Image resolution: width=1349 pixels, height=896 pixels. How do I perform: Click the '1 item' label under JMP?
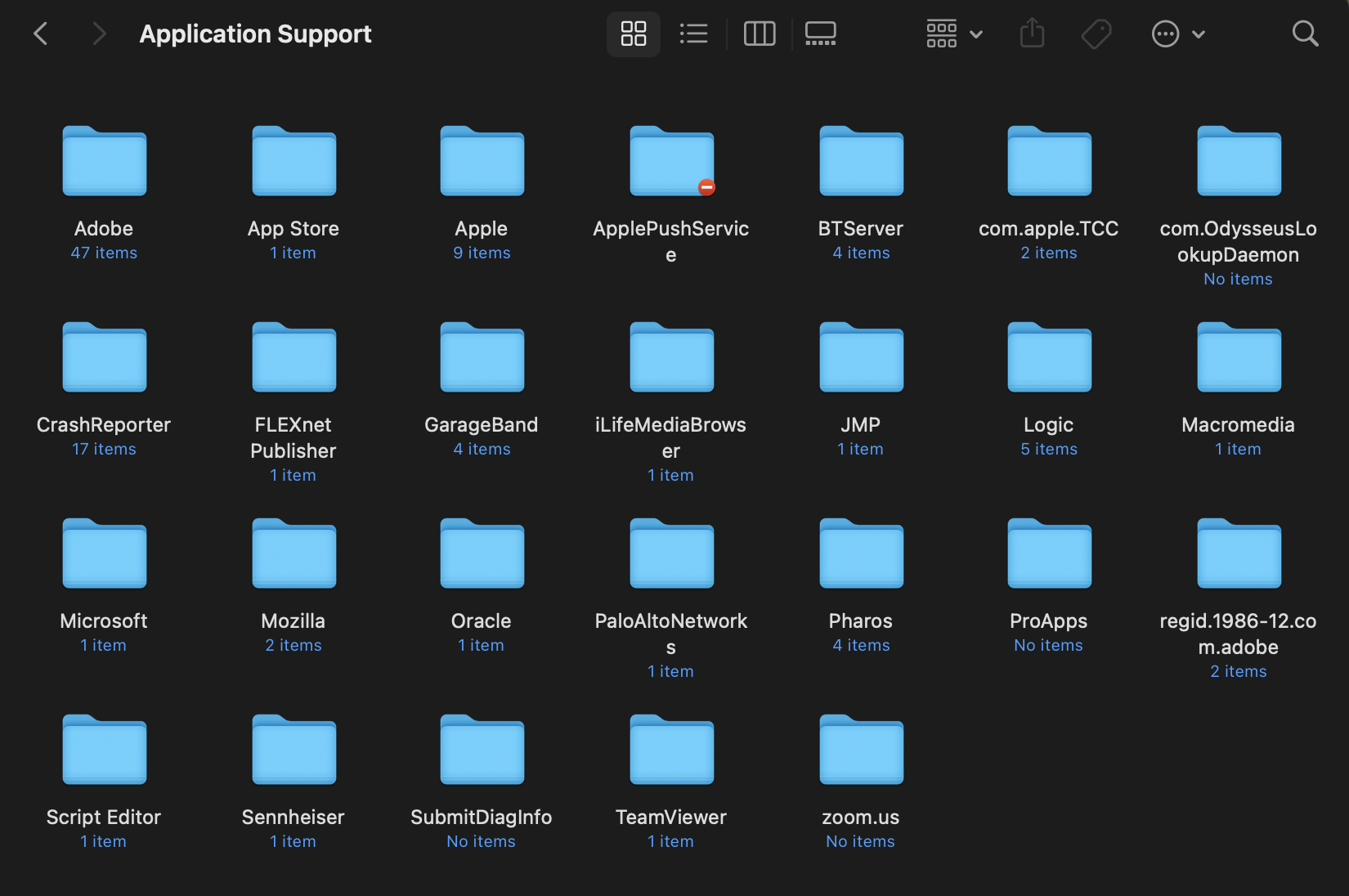860,449
